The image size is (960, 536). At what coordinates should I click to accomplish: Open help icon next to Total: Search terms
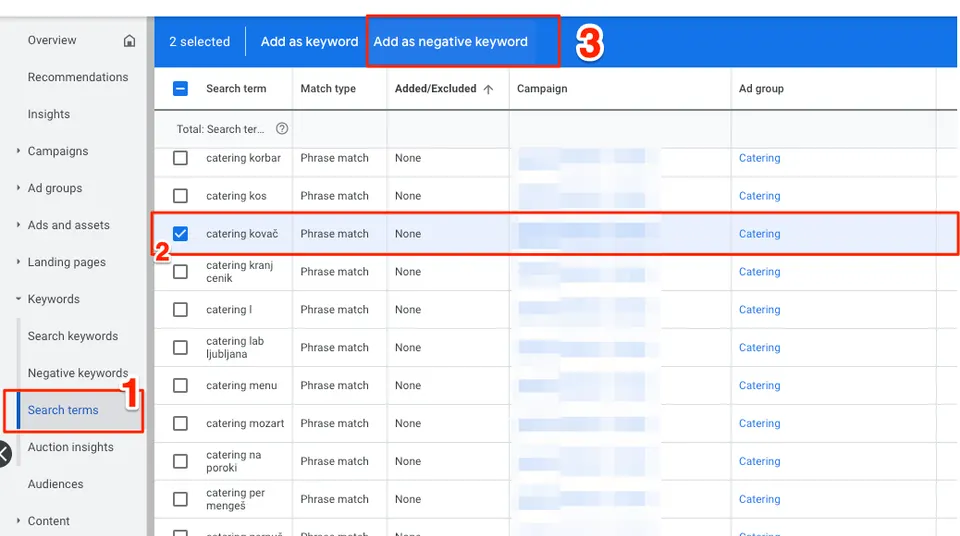pyautogui.click(x=282, y=129)
